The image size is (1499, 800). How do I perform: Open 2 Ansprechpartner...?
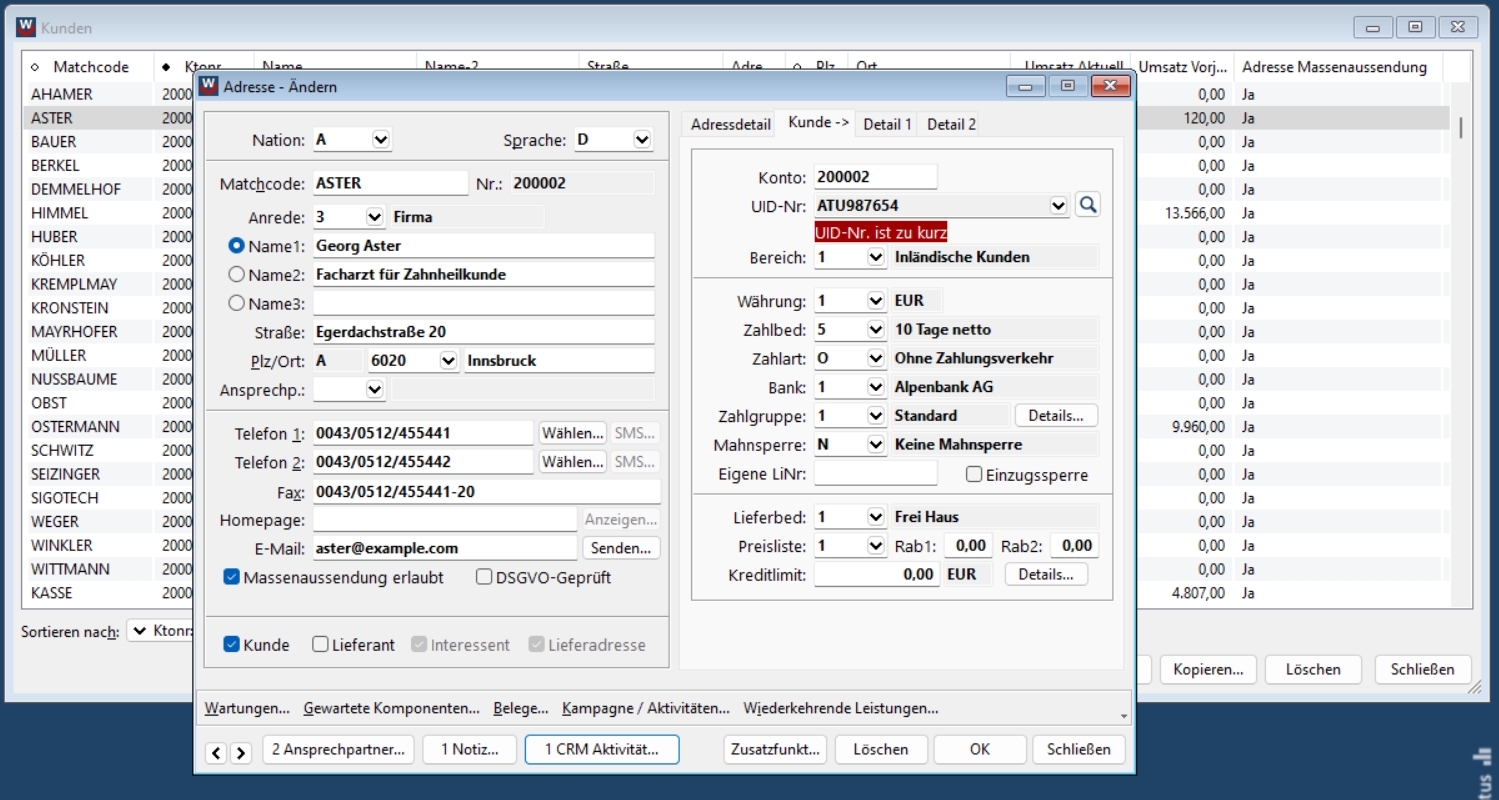tap(338, 749)
